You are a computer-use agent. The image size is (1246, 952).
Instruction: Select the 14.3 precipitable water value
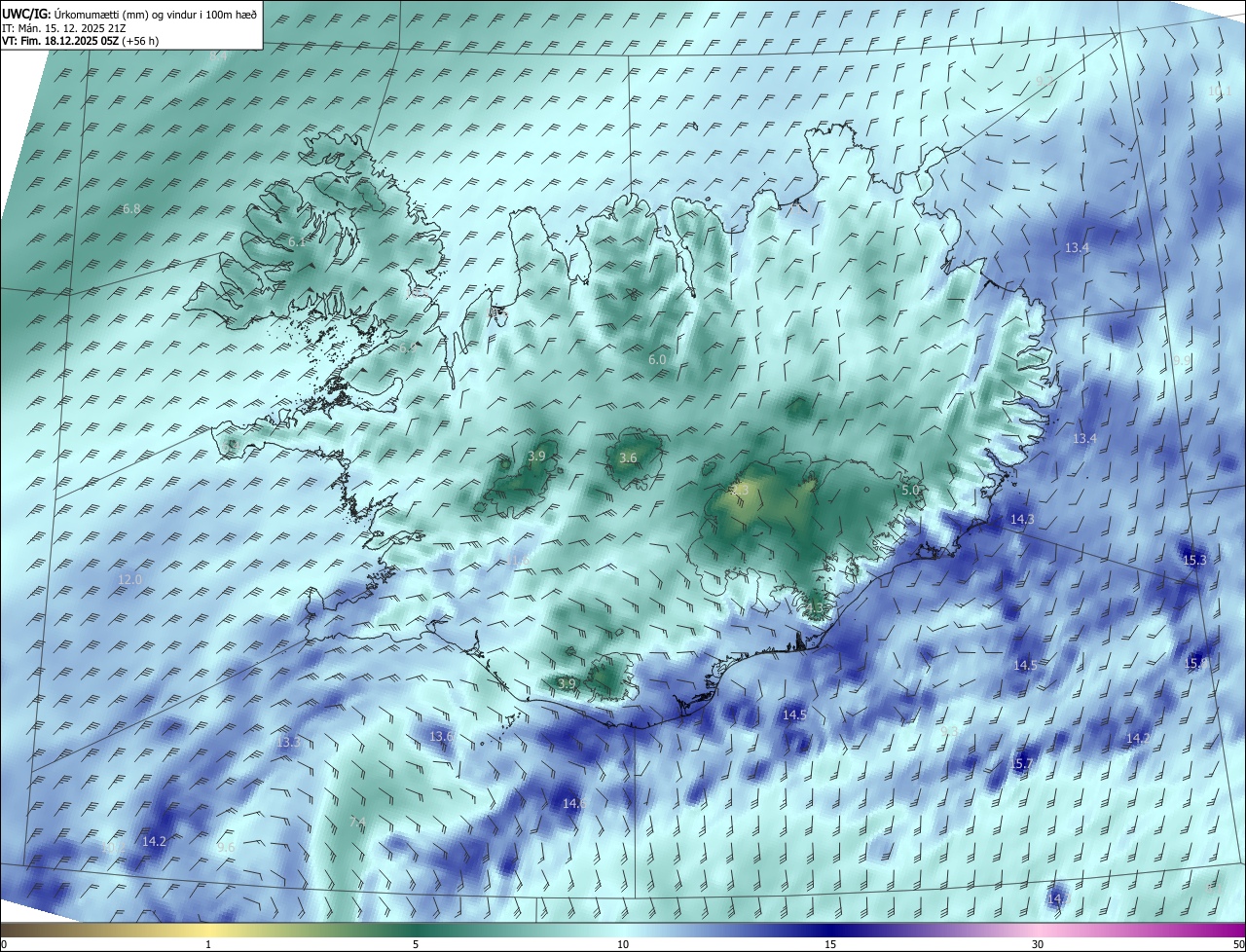click(x=1022, y=520)
